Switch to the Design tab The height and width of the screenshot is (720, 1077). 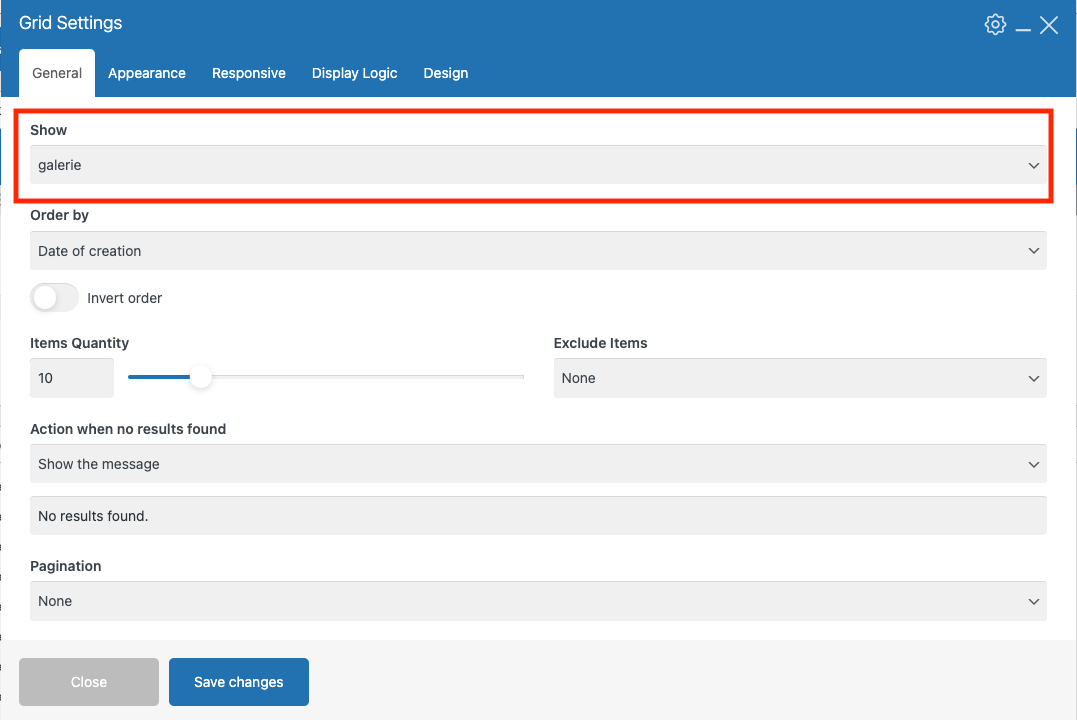(446, 73)
